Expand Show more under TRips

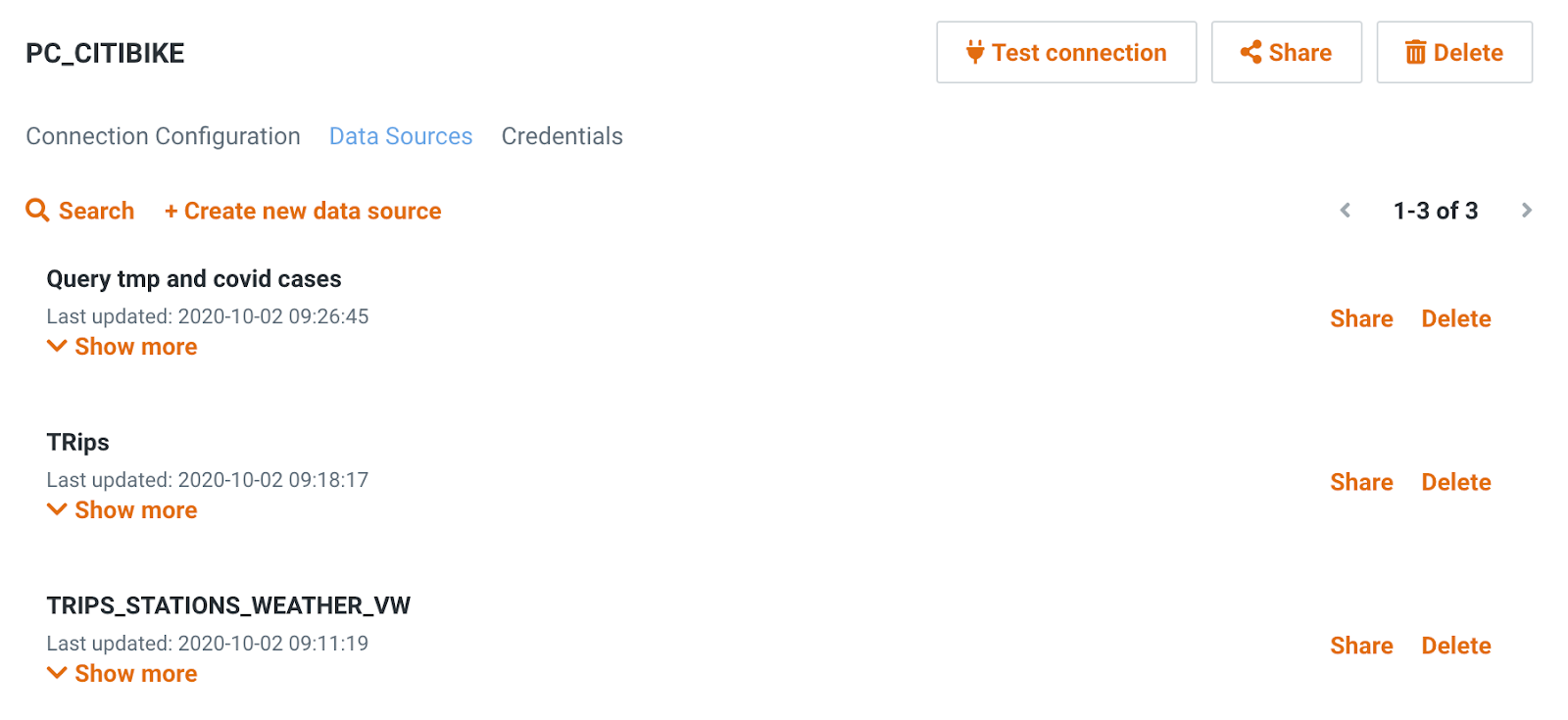pos(122,510)
